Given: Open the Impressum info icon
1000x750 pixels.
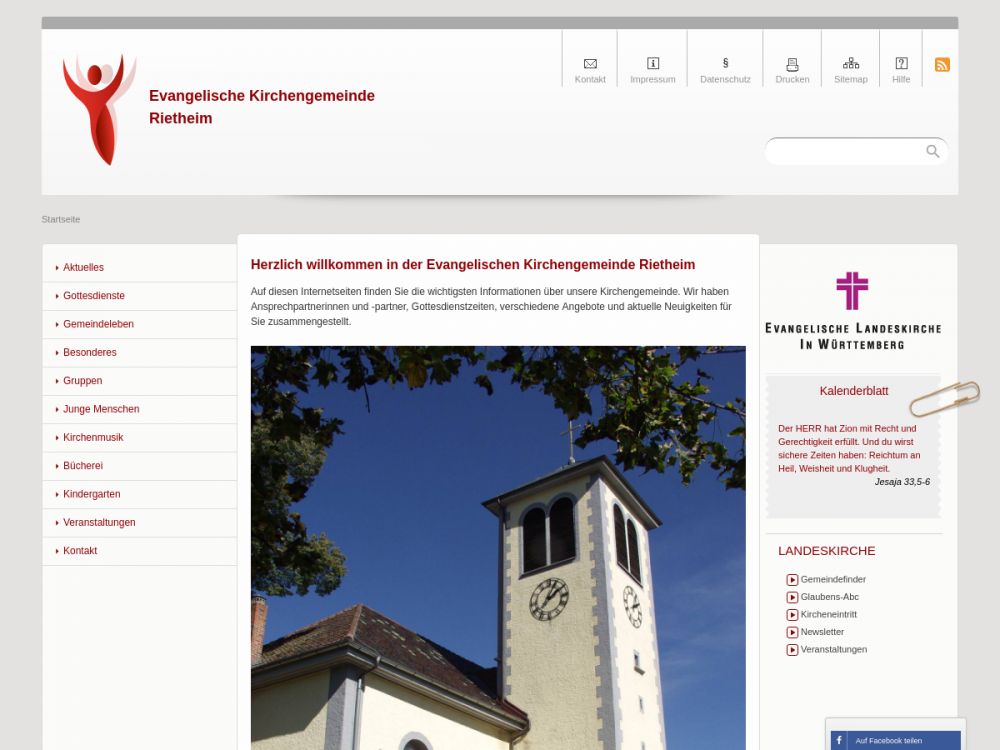Looking at the screenshot, I should coord(653,64).
